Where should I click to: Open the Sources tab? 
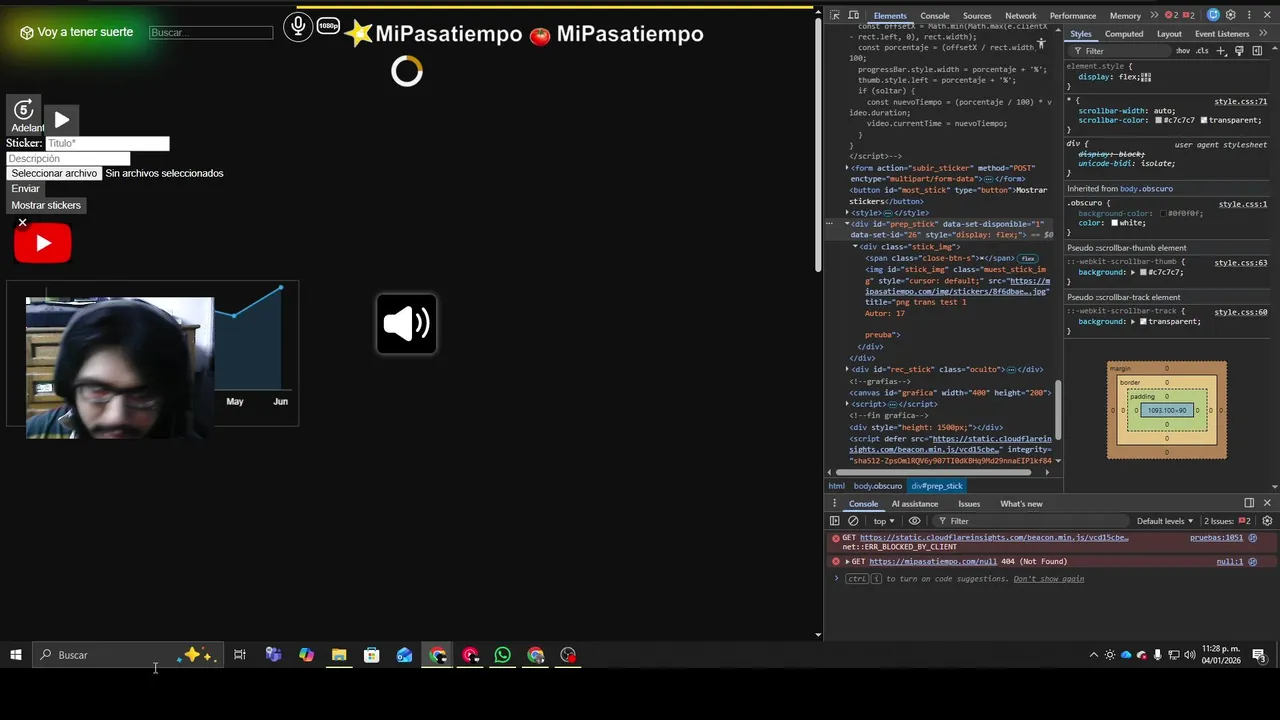click(x=977, y=15)
